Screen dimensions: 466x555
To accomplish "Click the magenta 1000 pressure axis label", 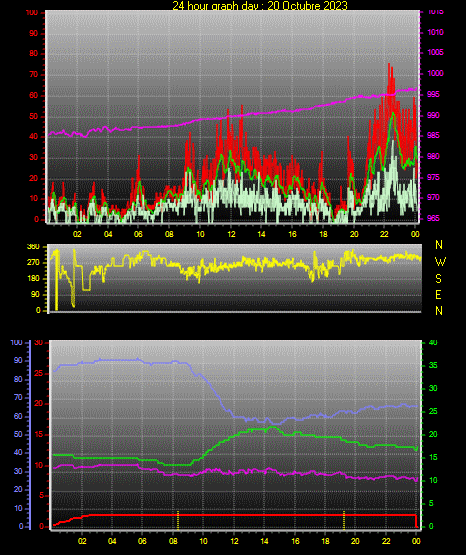I will pyautogui.click(x=435, y=73).
